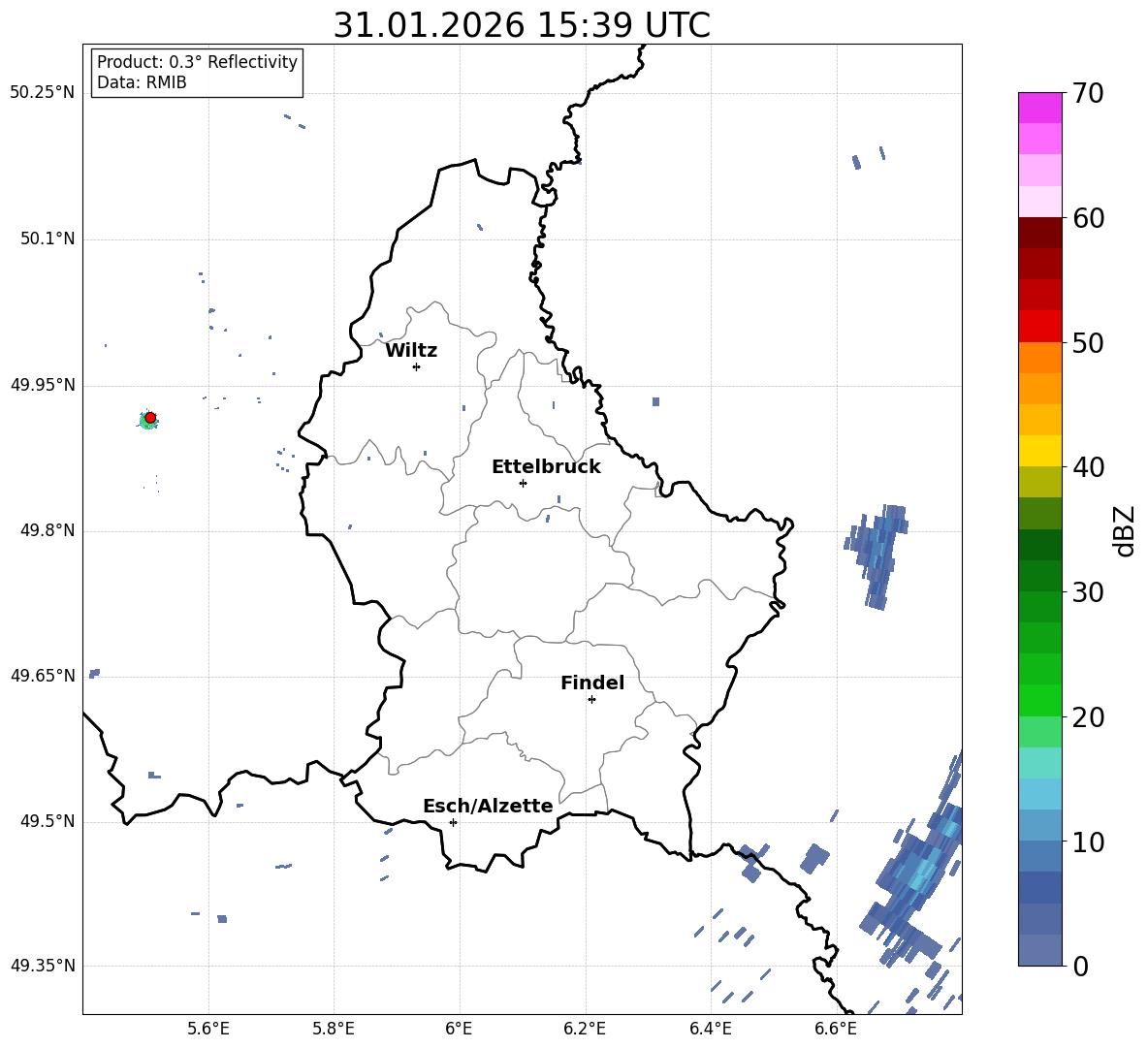Click the Esch/Alzette cross marker
Viewport: 1148px width, 1048px height.
[453, 822]
